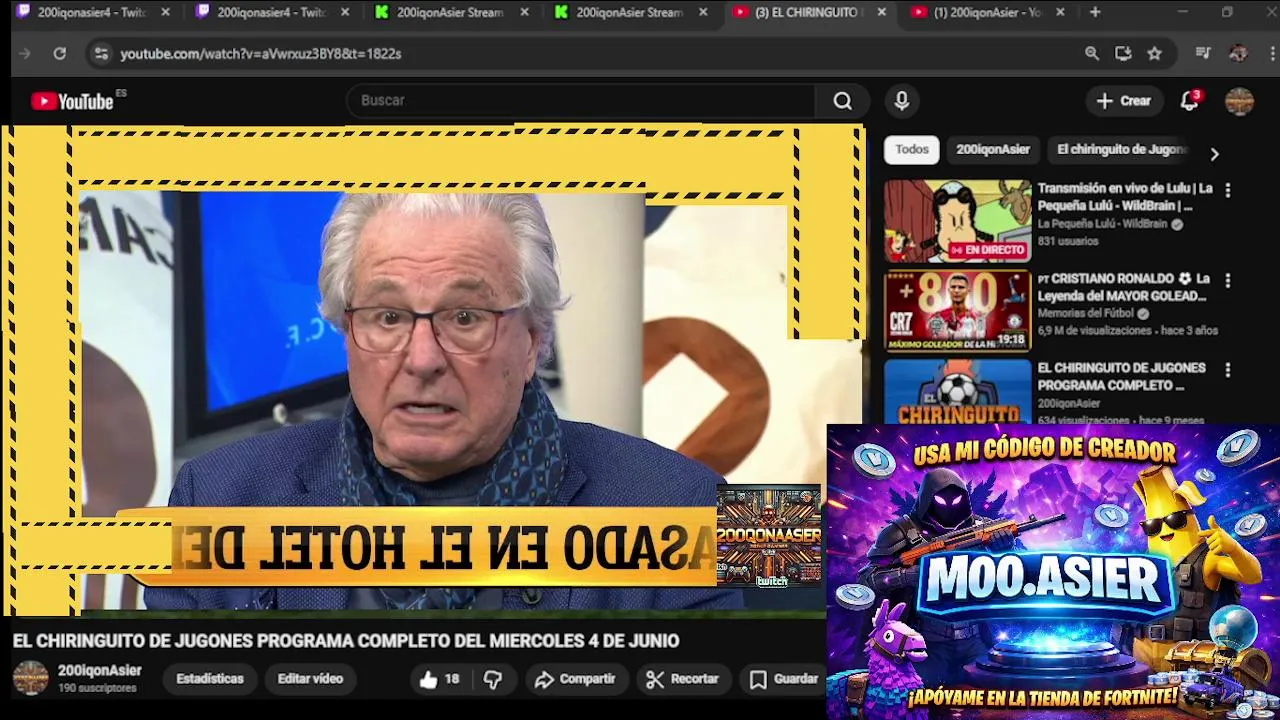
Task: Bookmark this page with the star icon
Action: [x=1154, y=54]
